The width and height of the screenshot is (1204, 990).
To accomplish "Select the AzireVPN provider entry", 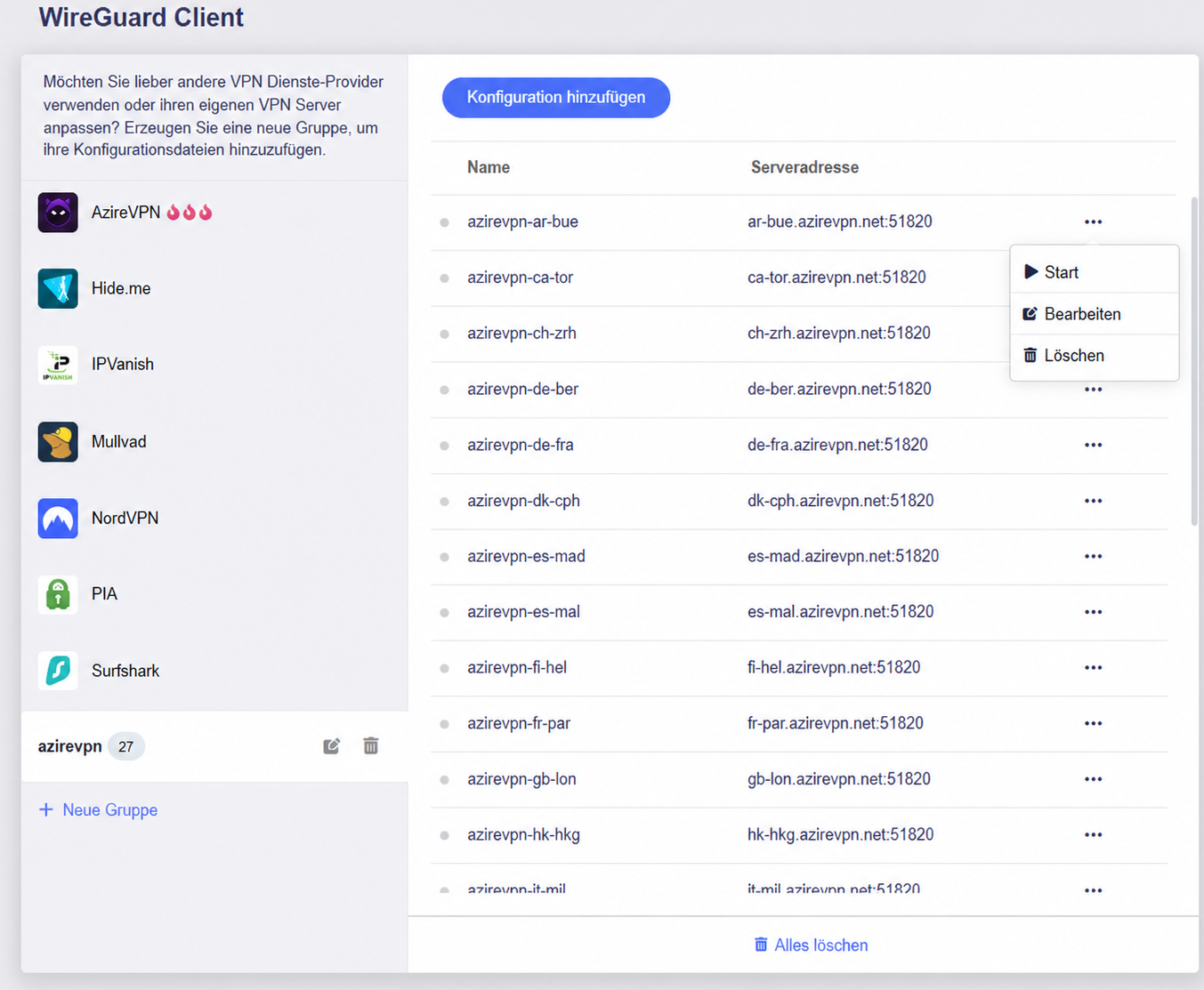I will click(x=214, y=213).
